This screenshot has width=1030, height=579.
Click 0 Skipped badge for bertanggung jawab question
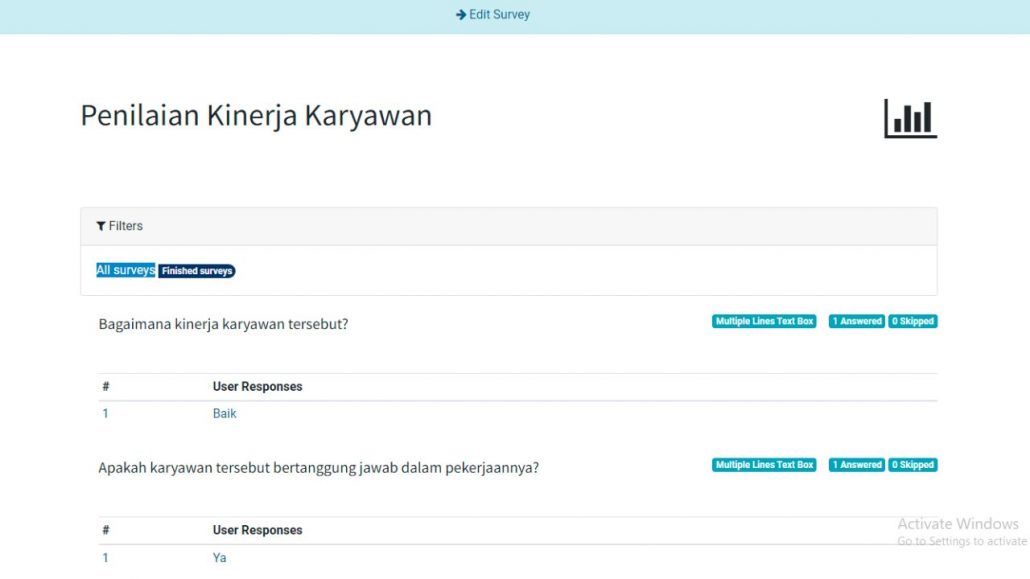point(912,465)
